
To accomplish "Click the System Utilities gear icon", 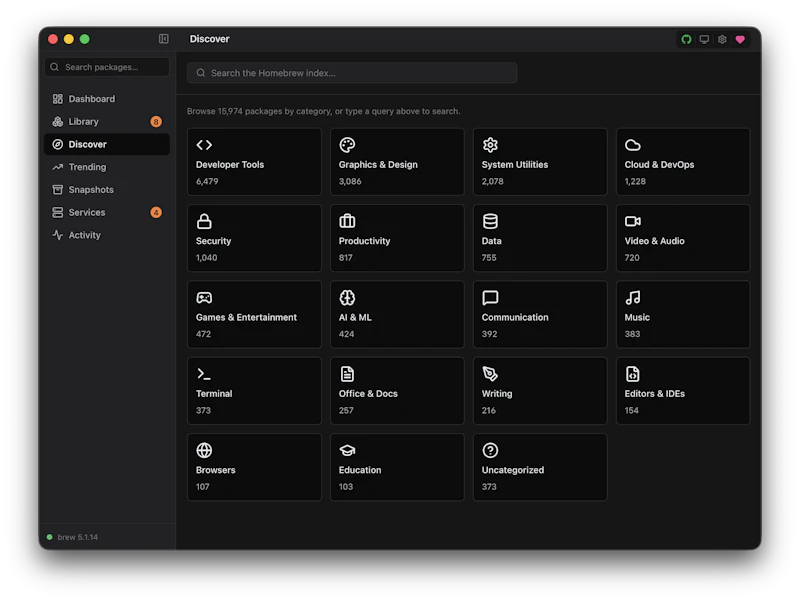I will [x=490, y=145].
